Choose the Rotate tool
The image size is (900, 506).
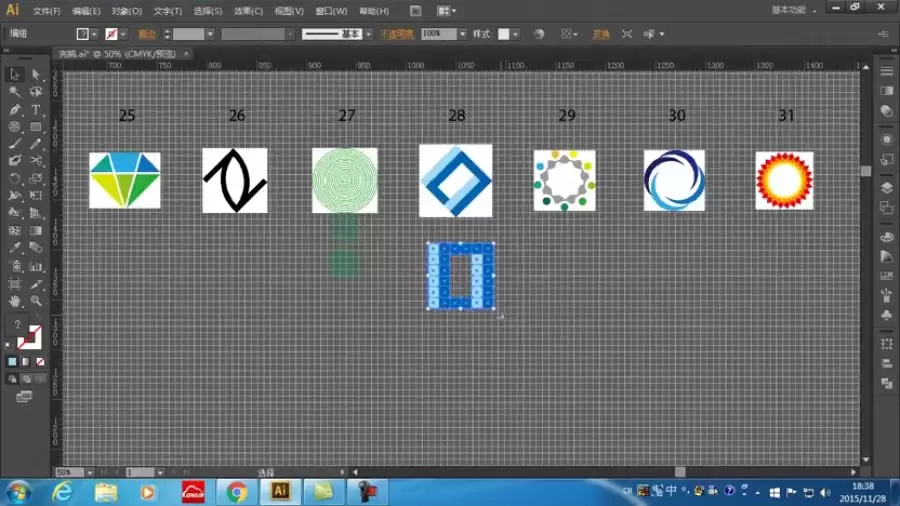14,179
